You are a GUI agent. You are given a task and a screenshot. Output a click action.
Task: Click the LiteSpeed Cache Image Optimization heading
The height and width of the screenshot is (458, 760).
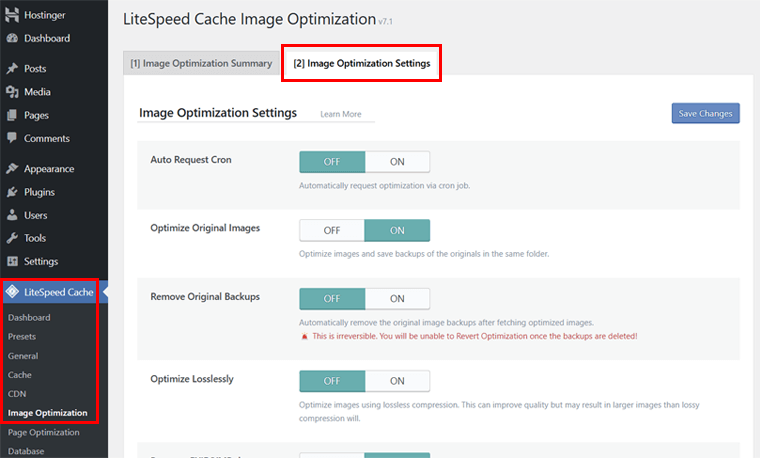point(250,19)
